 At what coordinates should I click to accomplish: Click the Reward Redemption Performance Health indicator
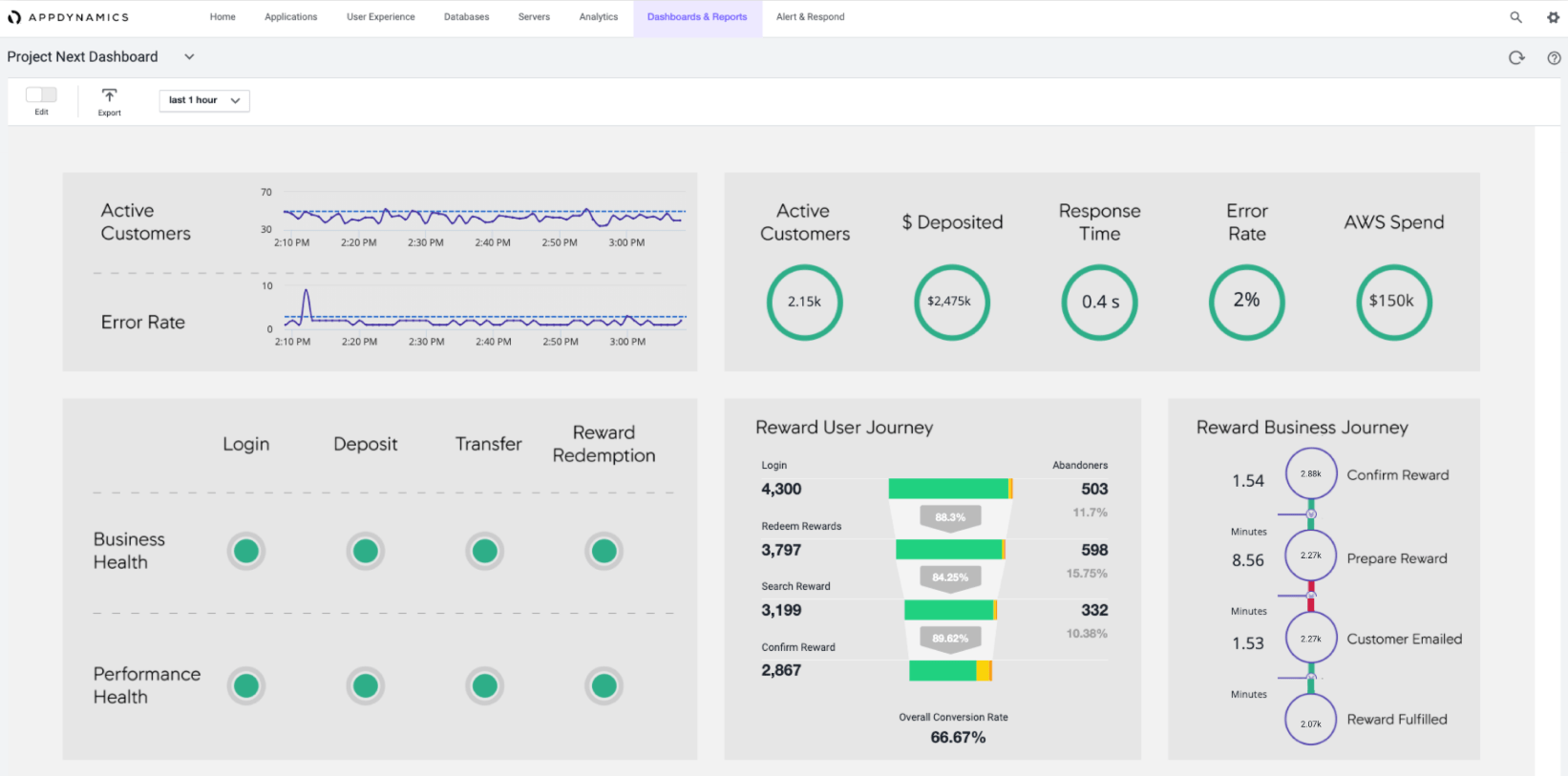604,685
